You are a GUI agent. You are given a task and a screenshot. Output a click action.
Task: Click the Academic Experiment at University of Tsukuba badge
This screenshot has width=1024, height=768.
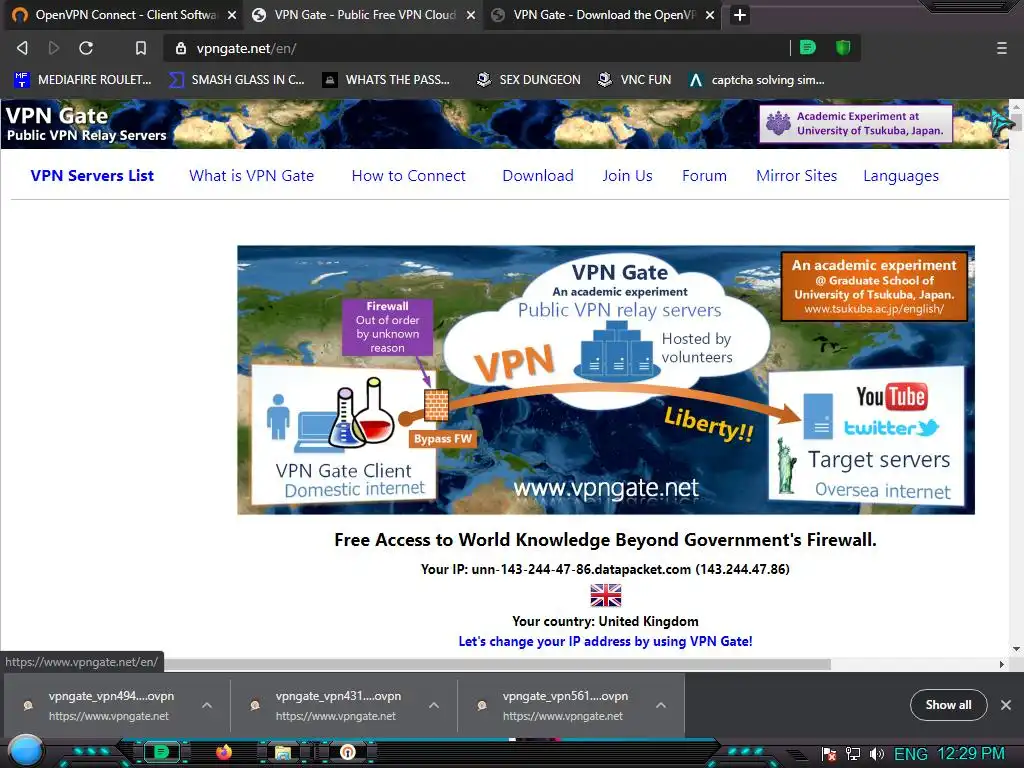[x=856, y=123]
